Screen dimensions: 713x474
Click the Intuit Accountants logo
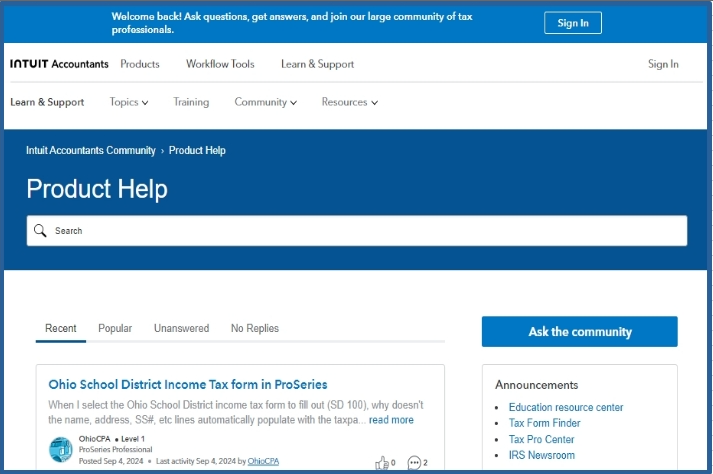pos(59,64)
